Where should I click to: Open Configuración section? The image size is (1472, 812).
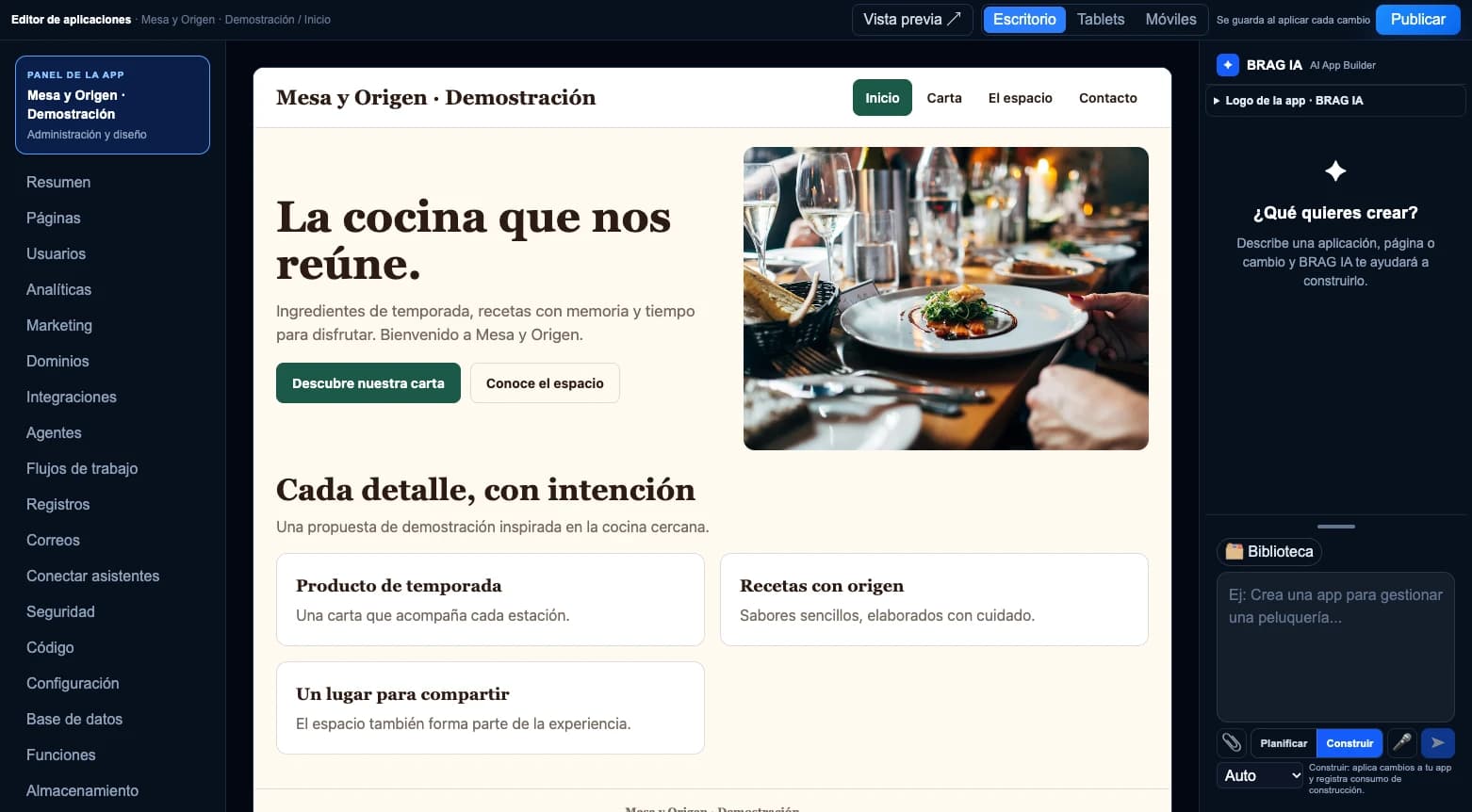click(73, 684)
